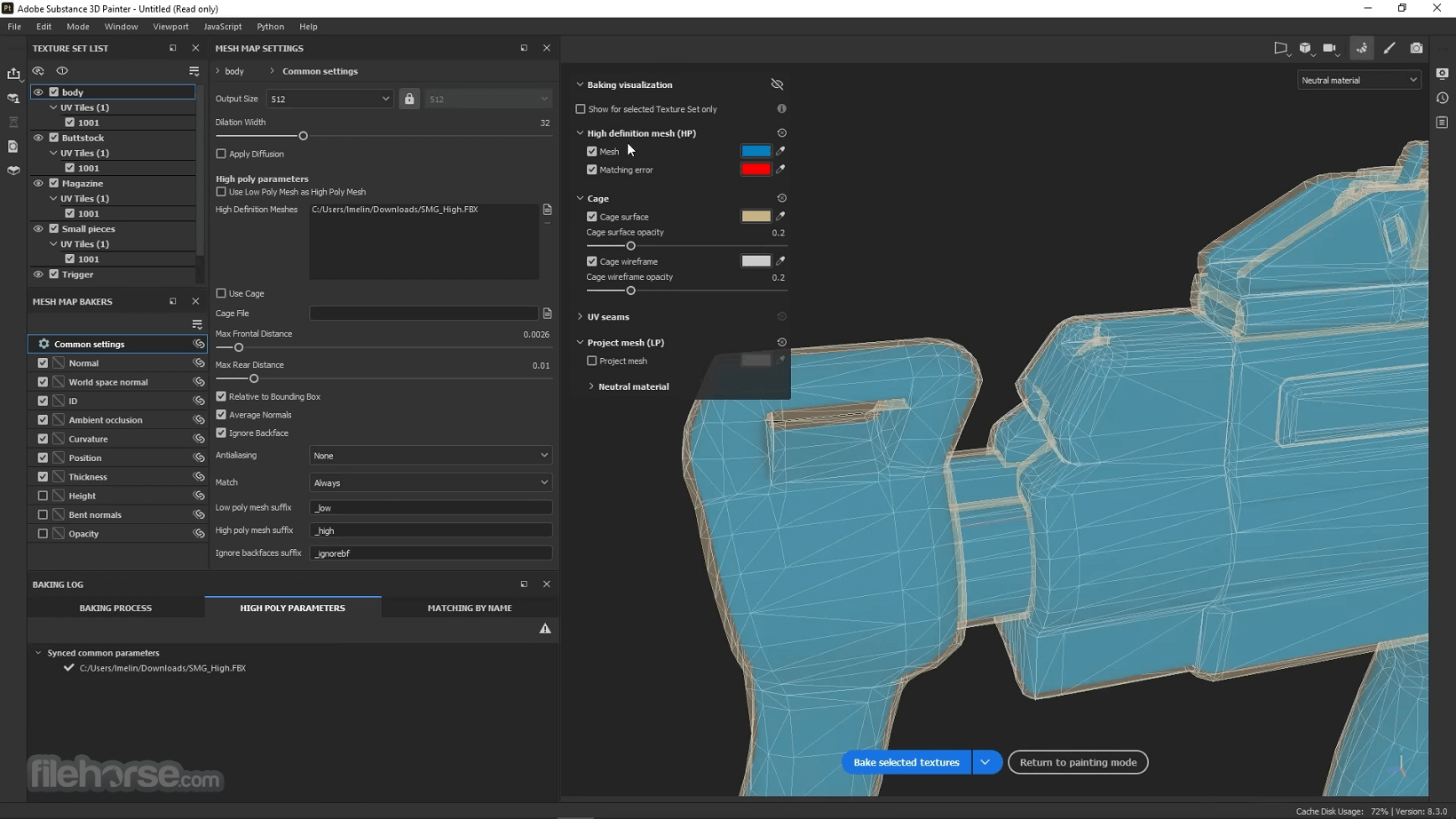Show the warning triangle in Baking Log

[545, 629]
